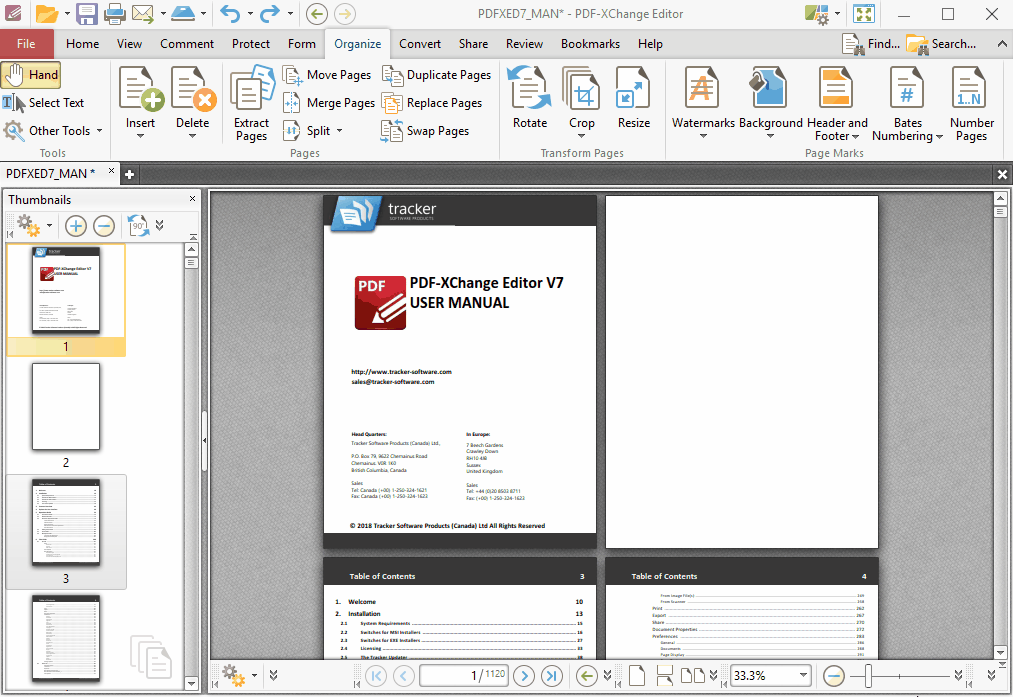Click Move Pages
This screenshot has height=697, width=1013.
point(327,75)
